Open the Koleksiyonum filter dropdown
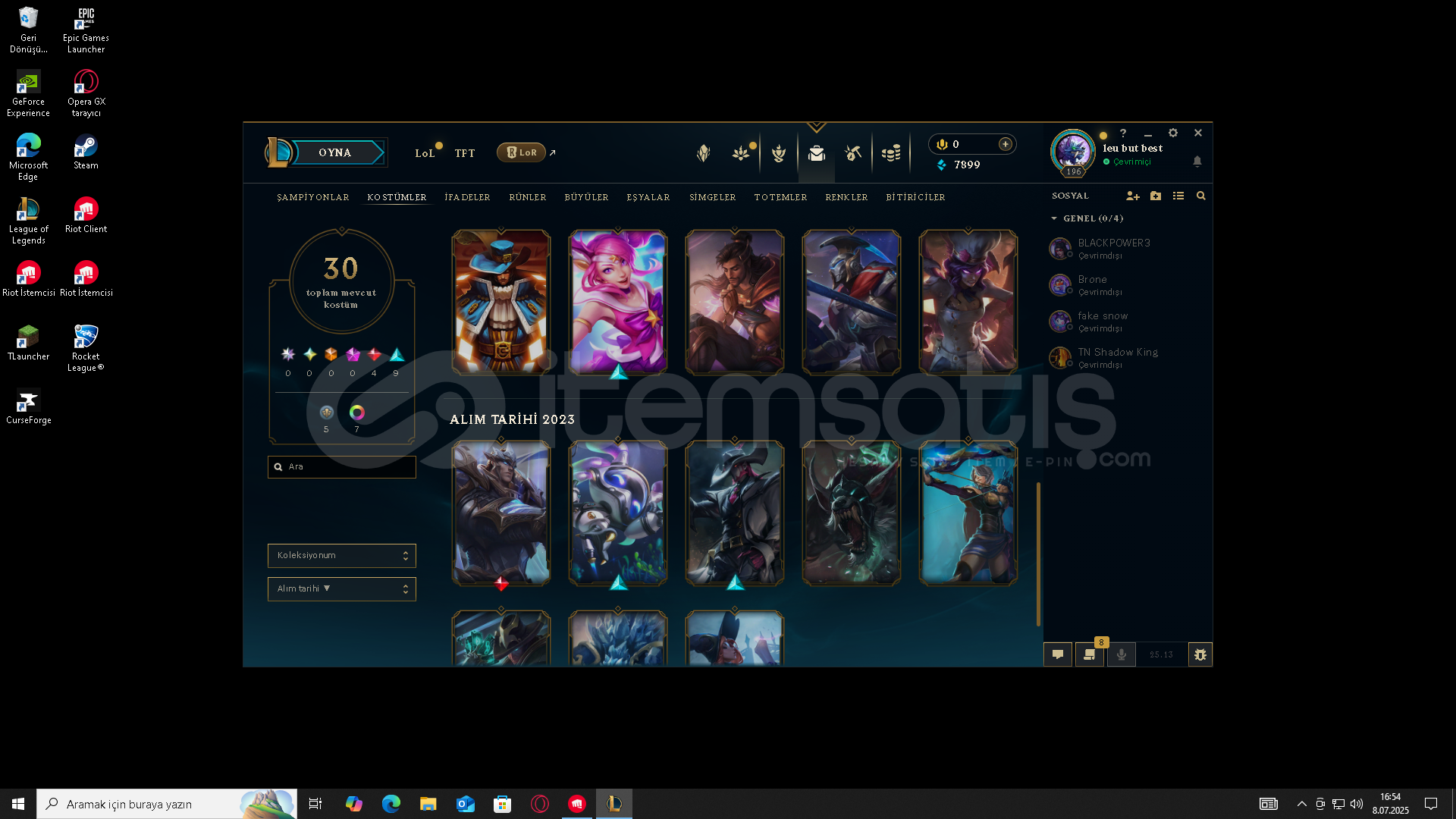Screen dimensions: 1456x819 [x=341, y=556]
